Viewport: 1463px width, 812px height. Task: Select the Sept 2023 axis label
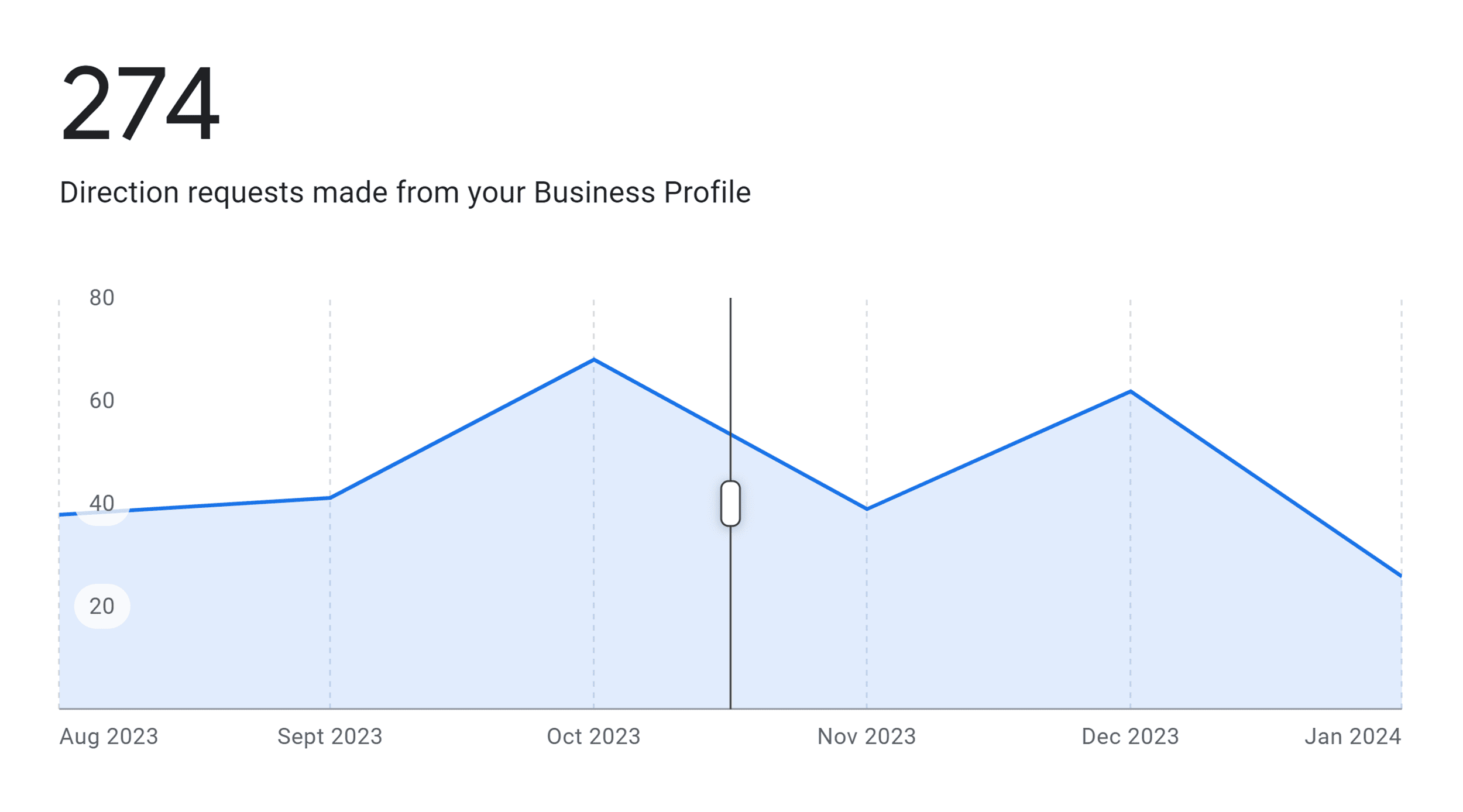329,737
